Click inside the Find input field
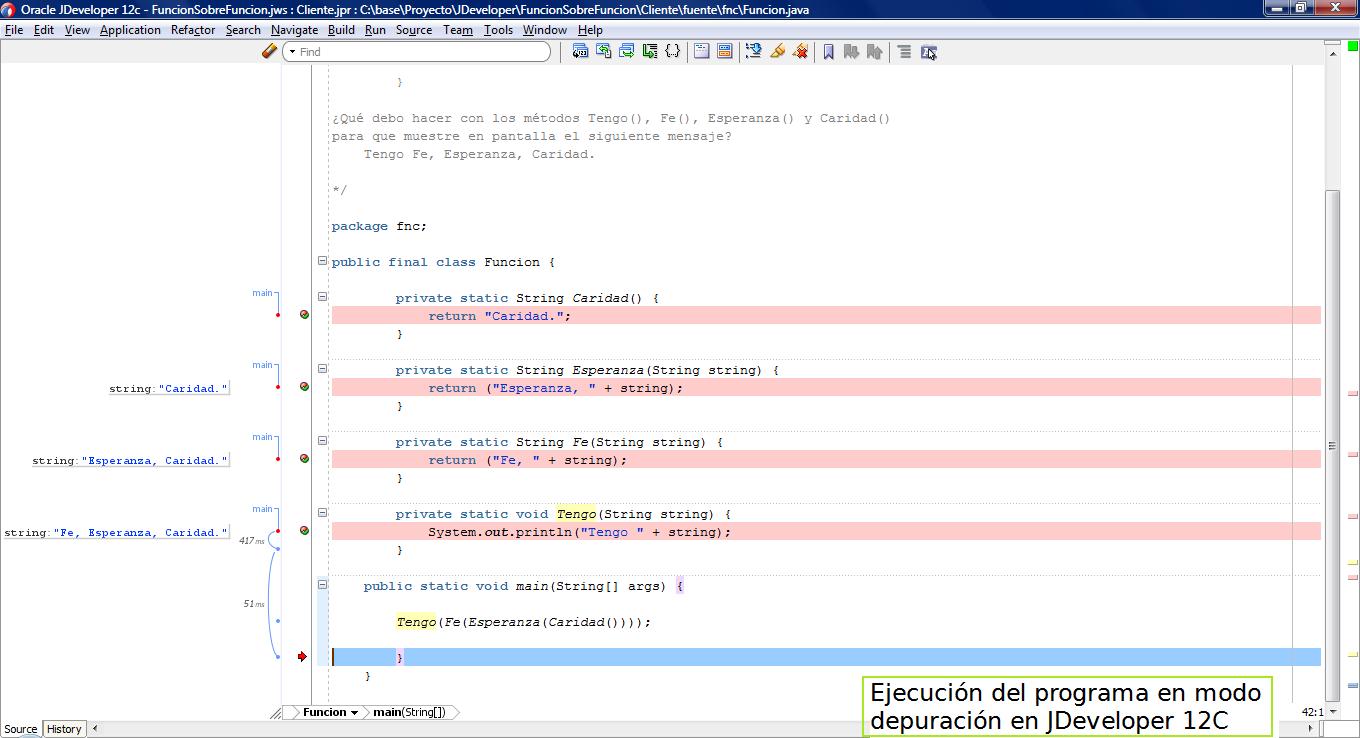1360x738 pixels. (420, 51)
